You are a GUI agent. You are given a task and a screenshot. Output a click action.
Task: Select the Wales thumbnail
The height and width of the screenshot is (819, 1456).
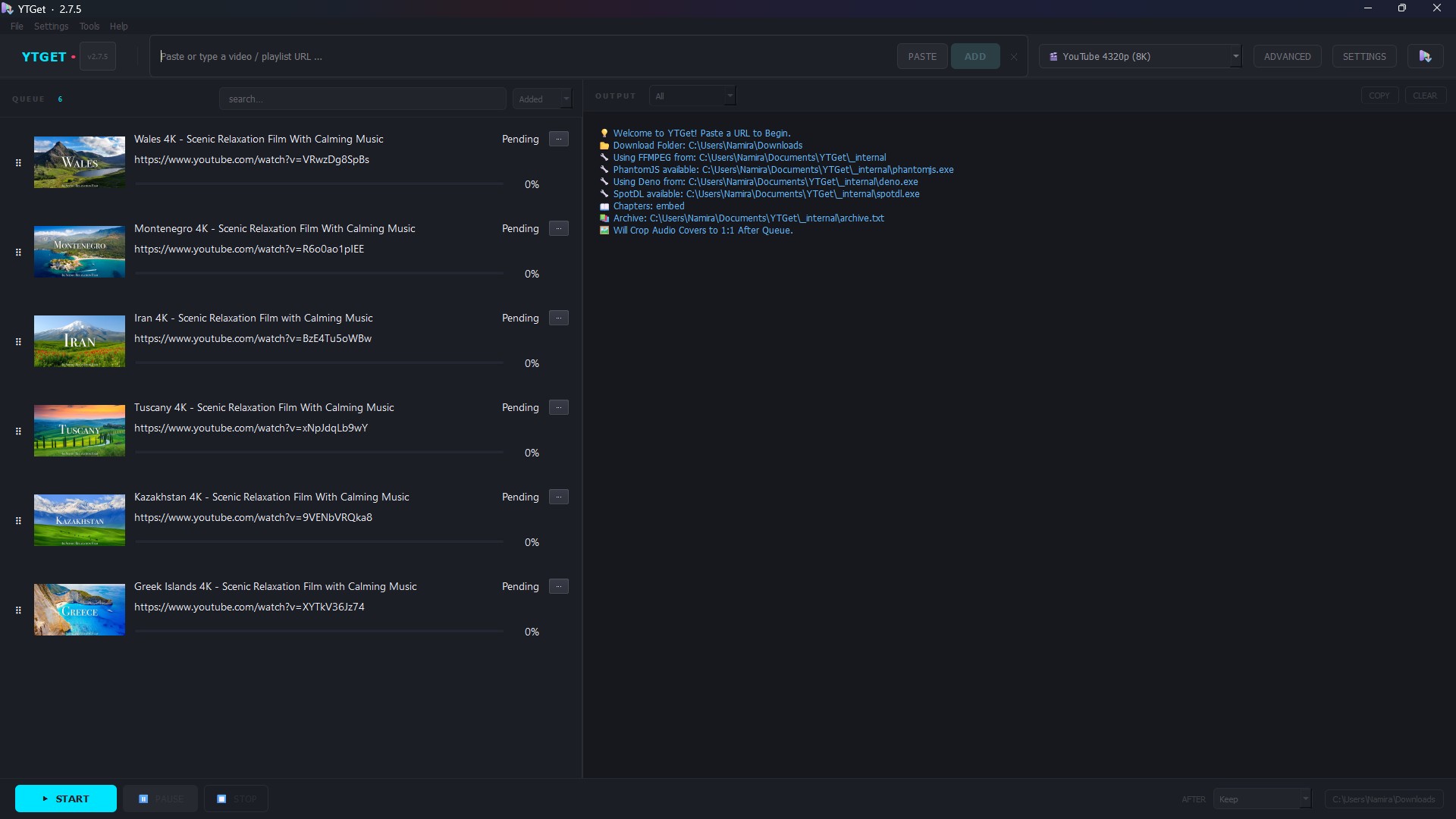coord(80,162)
